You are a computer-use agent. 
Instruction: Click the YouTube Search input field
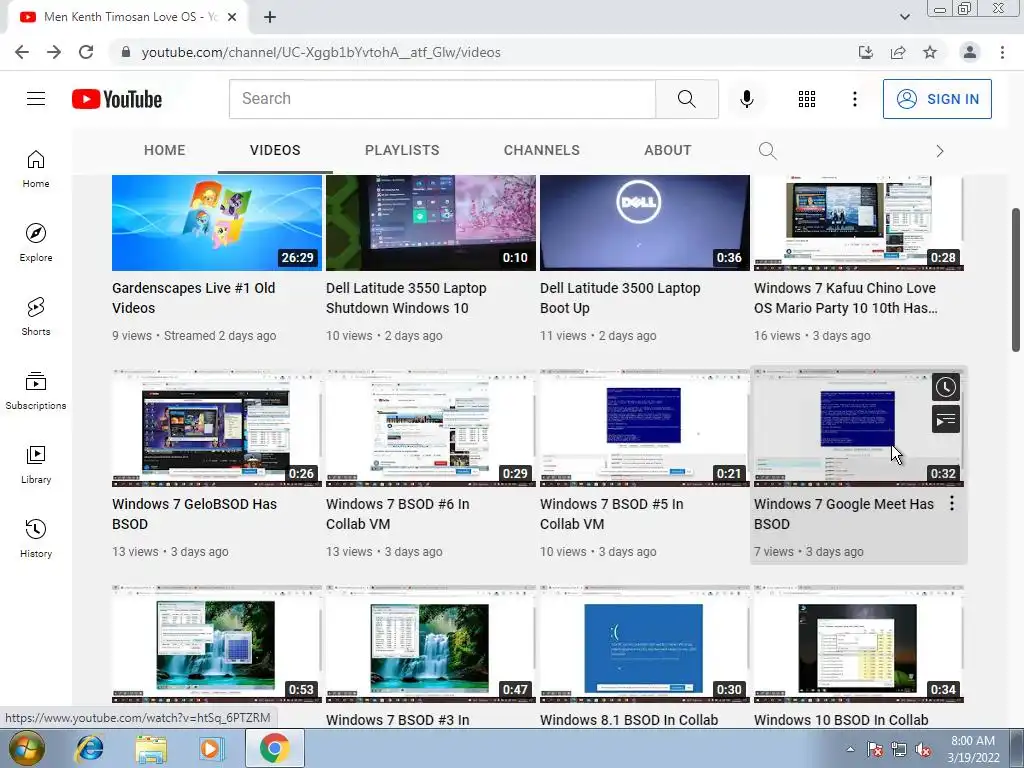pos(442,99)
